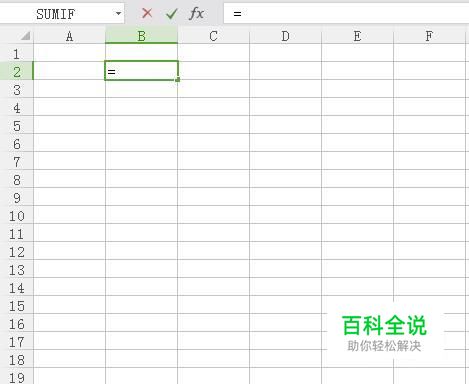Select row 14 header
The height and width of the screenshot is (384, 469).
pyautogui.click(x=17, y=287)
